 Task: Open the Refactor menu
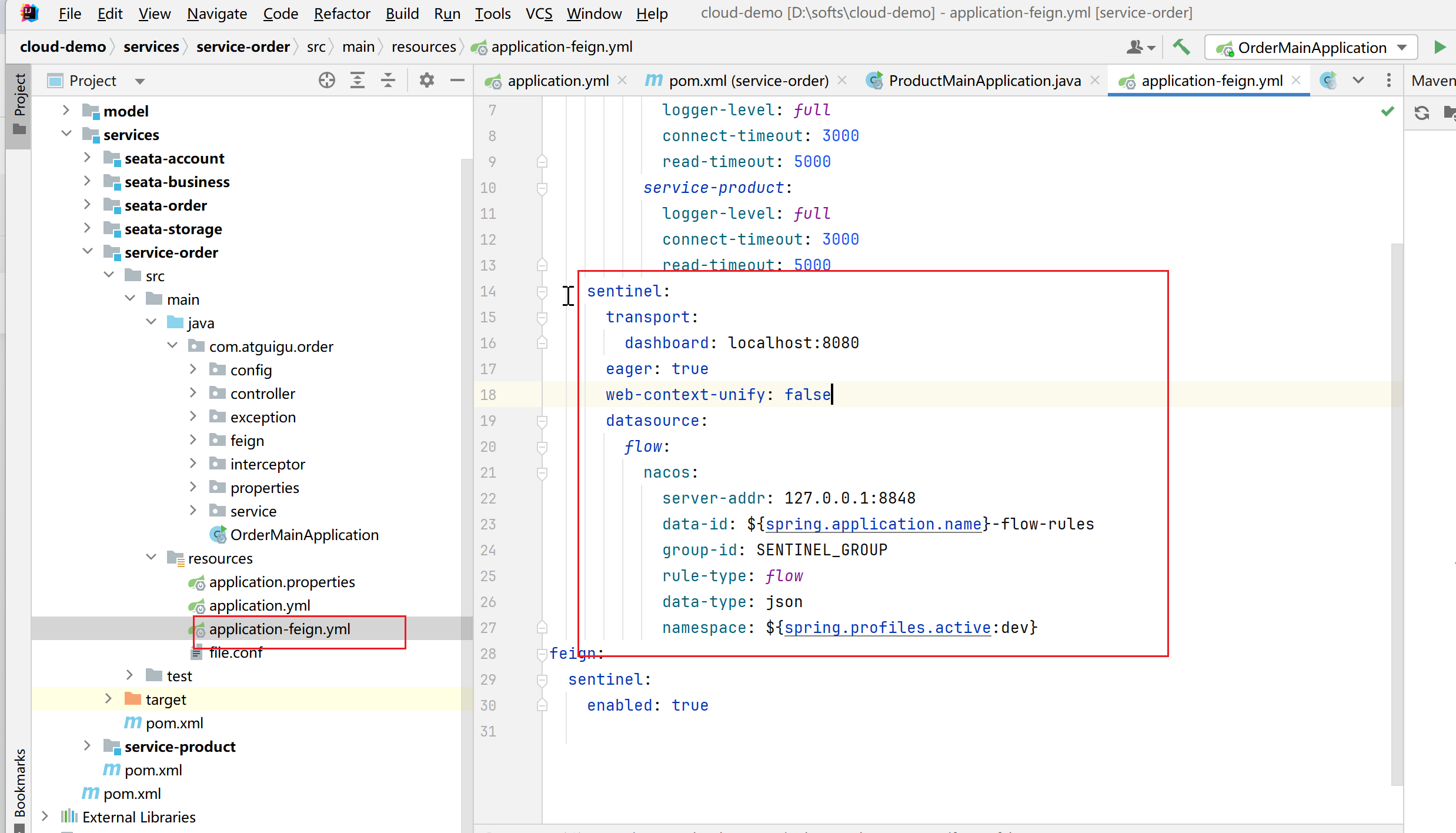(342, 13)
